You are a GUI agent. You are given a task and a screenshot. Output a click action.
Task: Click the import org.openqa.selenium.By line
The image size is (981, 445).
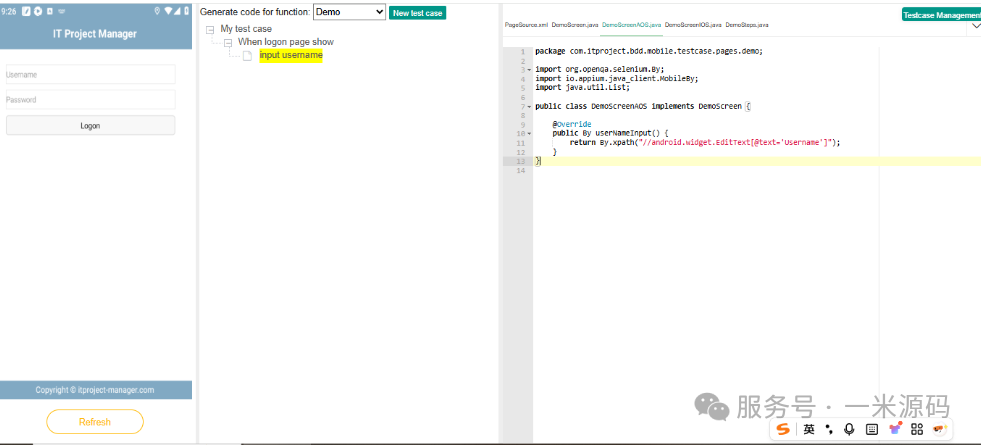pos(599,69)
